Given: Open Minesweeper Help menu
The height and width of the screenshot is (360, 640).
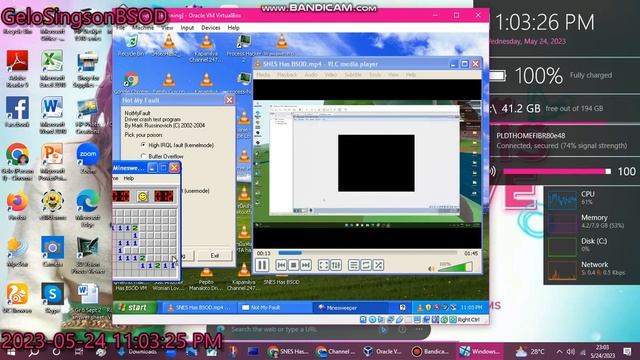Looking at the screenshot, I should click(129, 178).
